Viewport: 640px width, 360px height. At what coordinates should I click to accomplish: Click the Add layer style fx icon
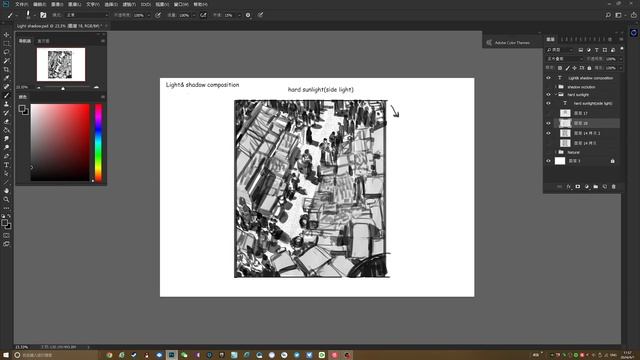(569, 187)
